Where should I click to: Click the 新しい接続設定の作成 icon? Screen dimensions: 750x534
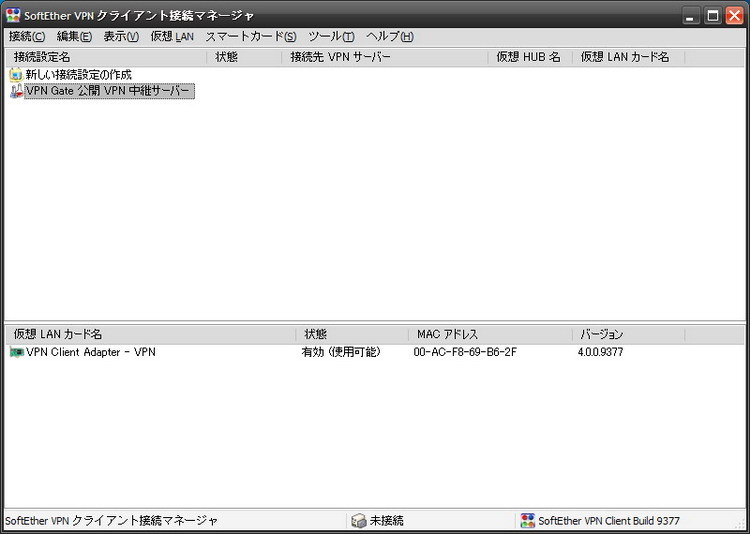(x=16, y=75)
